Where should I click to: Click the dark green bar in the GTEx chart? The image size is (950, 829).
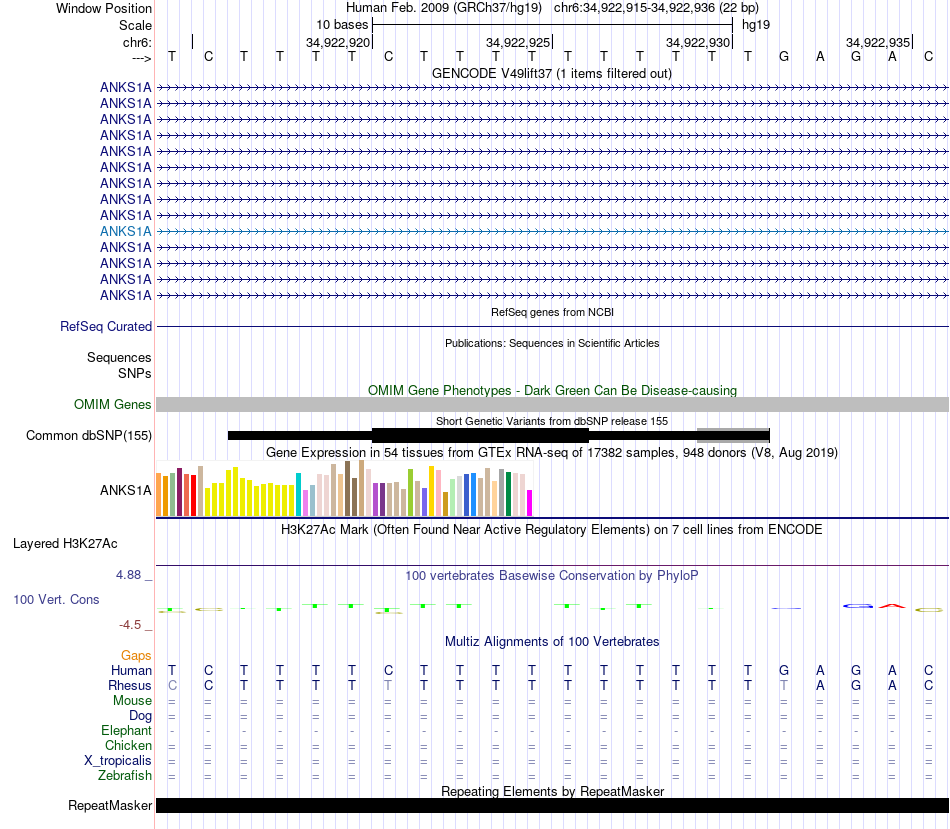click(x=508, y=494)
